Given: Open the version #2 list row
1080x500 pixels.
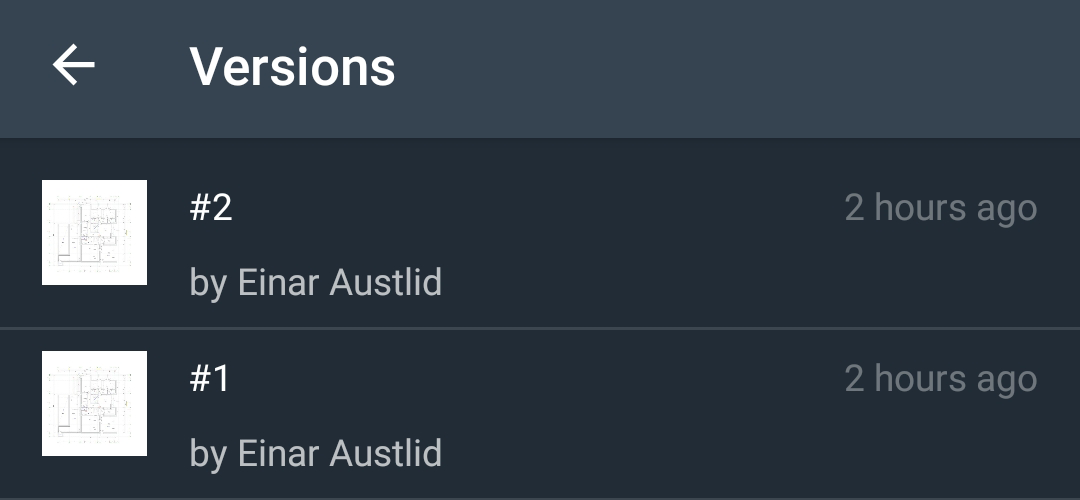Looking at the screenshot, I should 540,233.
